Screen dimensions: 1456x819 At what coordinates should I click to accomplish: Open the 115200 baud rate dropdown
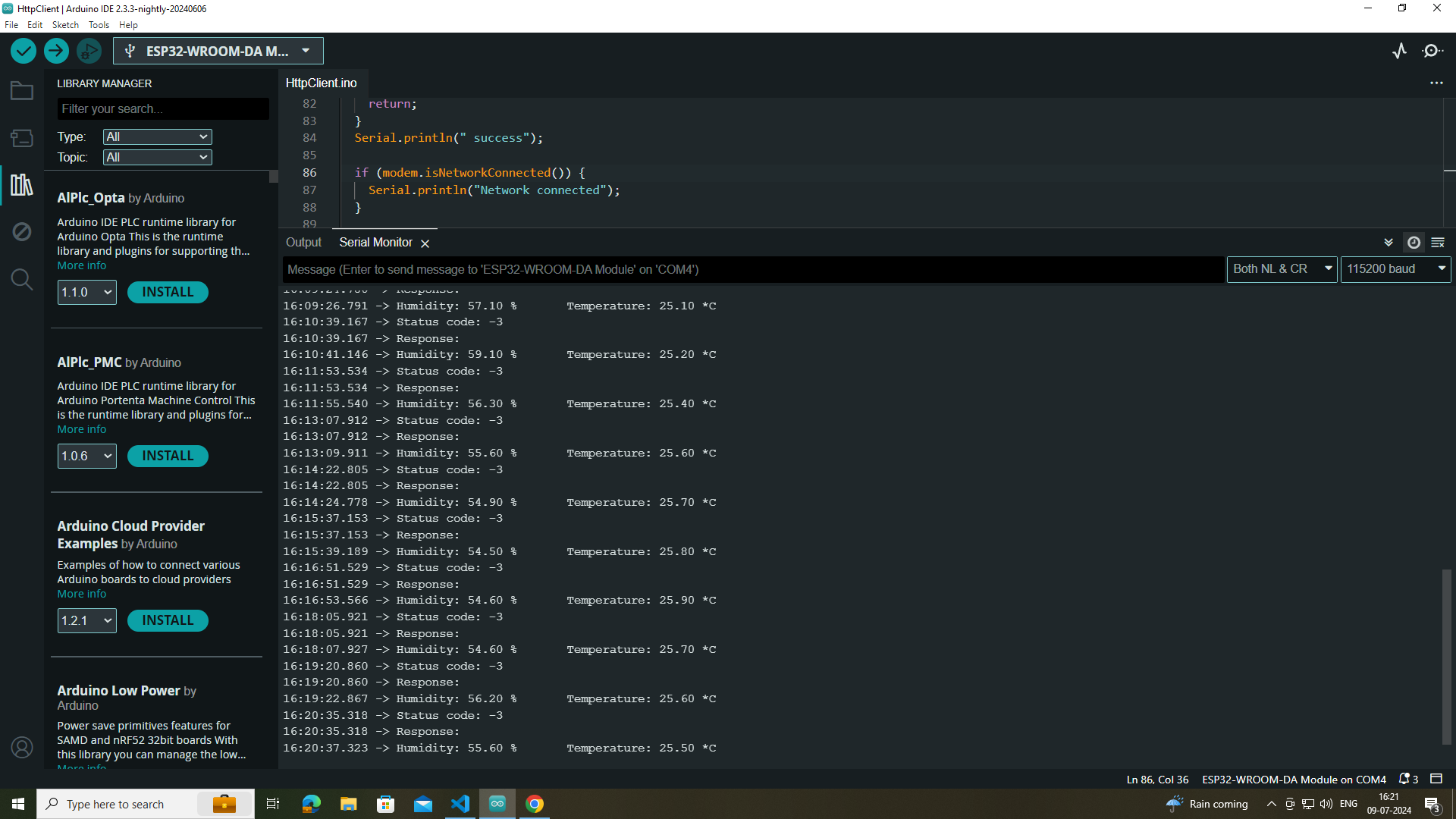click(x=1395, y=269)
